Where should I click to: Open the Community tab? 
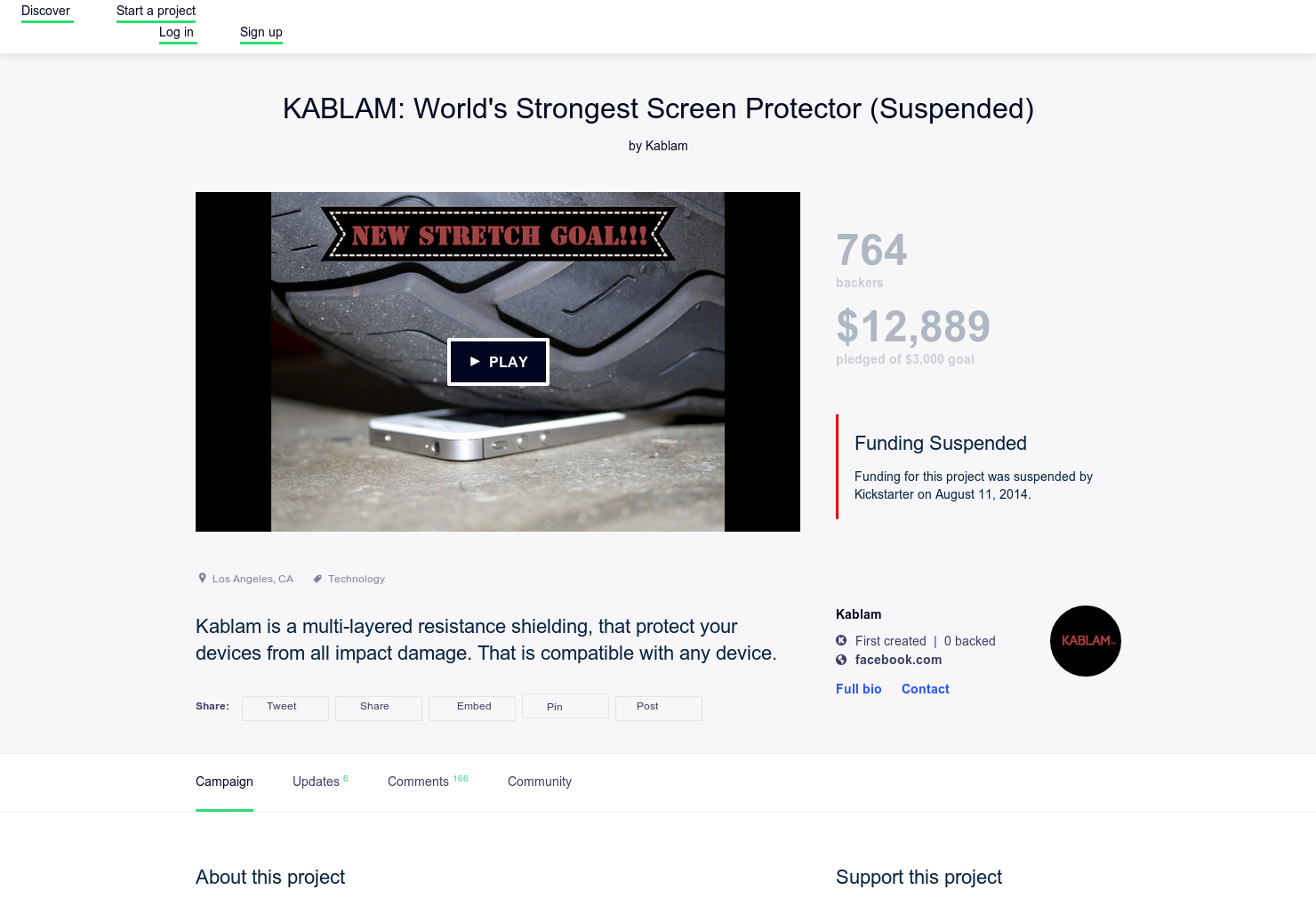click(539, 782)
